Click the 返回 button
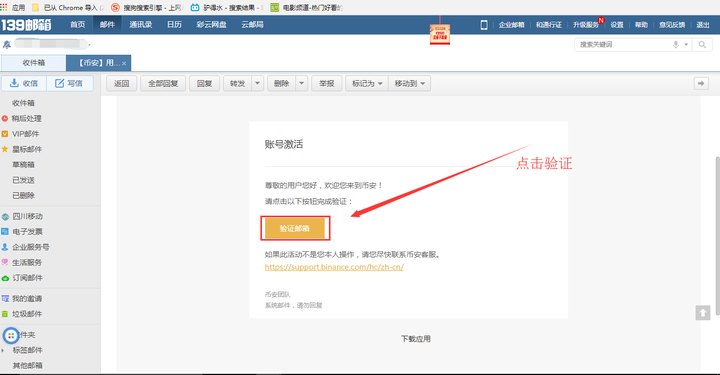Image resolution: width=720 pixels, height=375 pixels. coord(122,84)
